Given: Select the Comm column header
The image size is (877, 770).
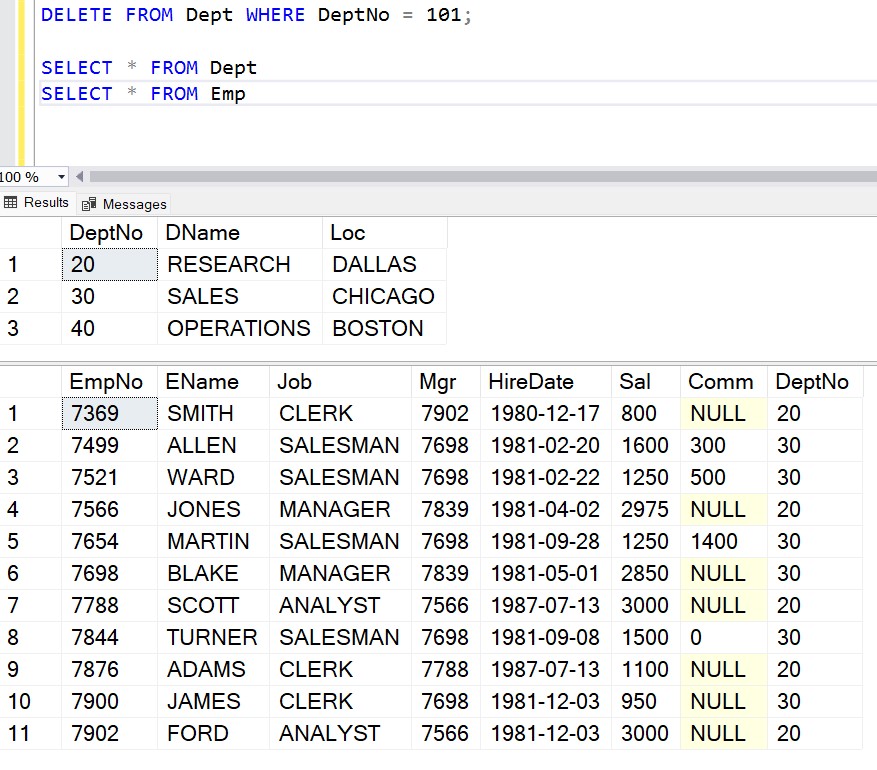Looking at the screenshot, I should (723, 382).
